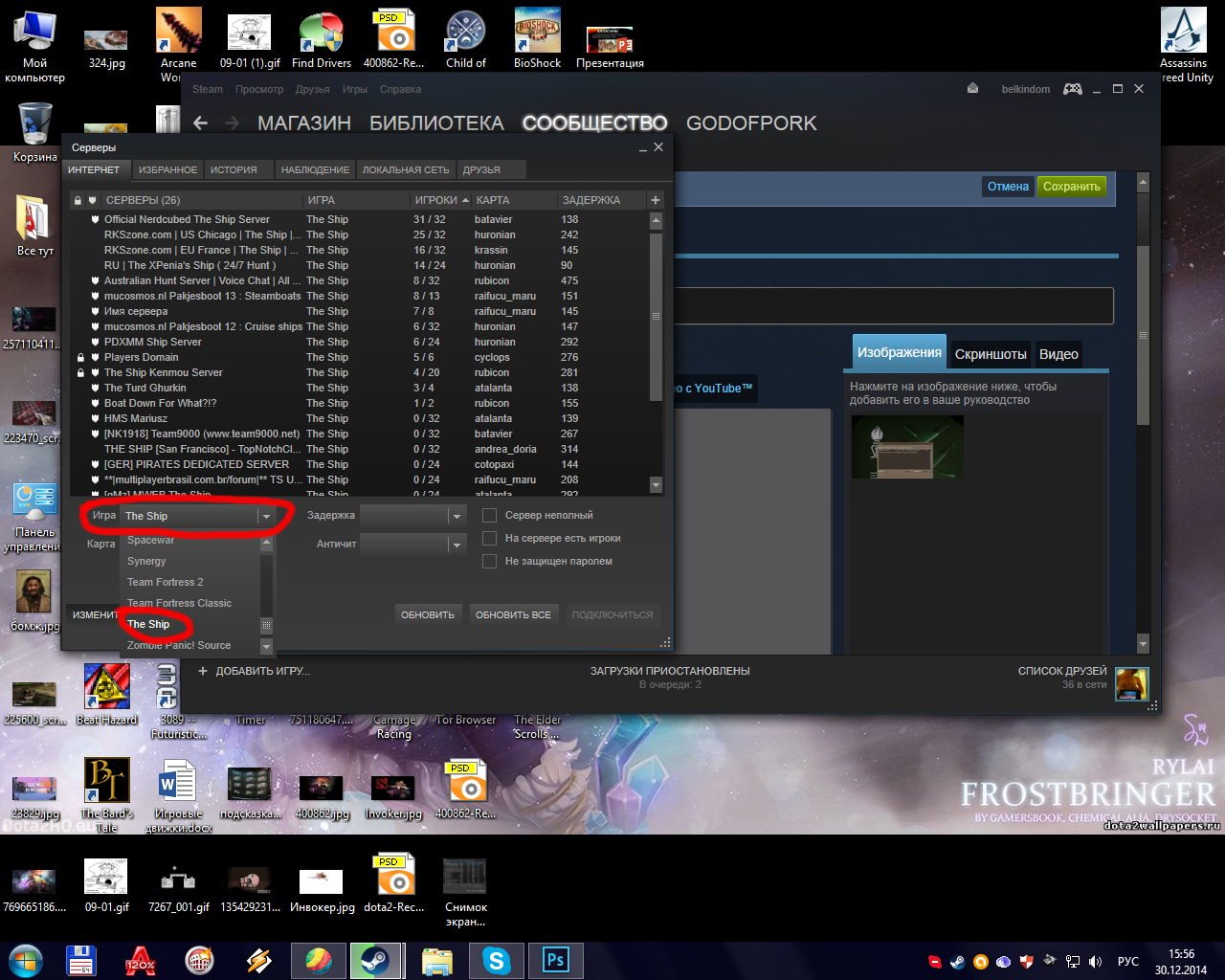The height and width of the screenshot is (980, 1225).
Task: Click the server list vertical scrollbar thumb
Action: (656, 316)
